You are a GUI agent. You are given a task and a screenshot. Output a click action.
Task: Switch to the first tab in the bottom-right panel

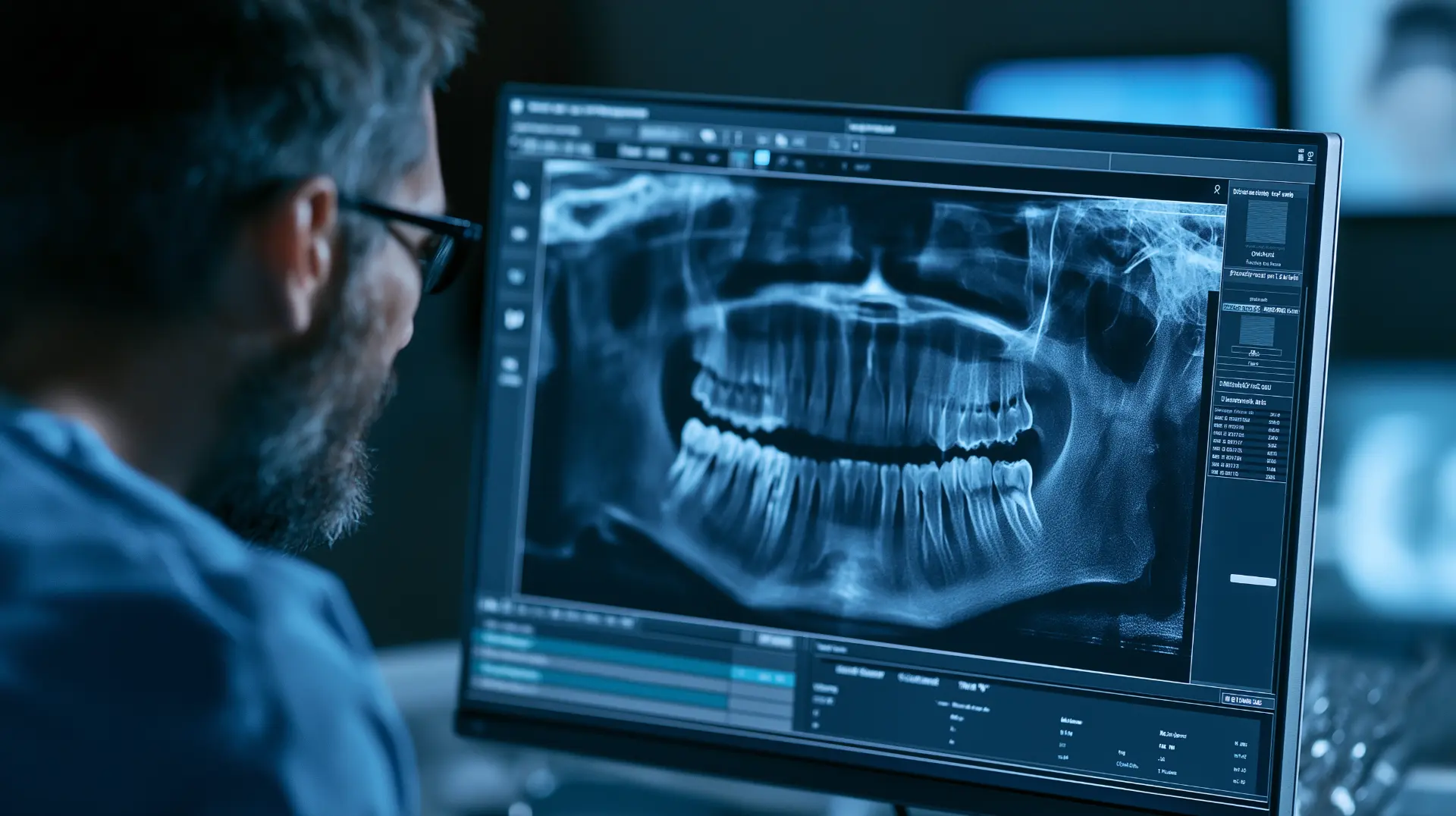859,672
